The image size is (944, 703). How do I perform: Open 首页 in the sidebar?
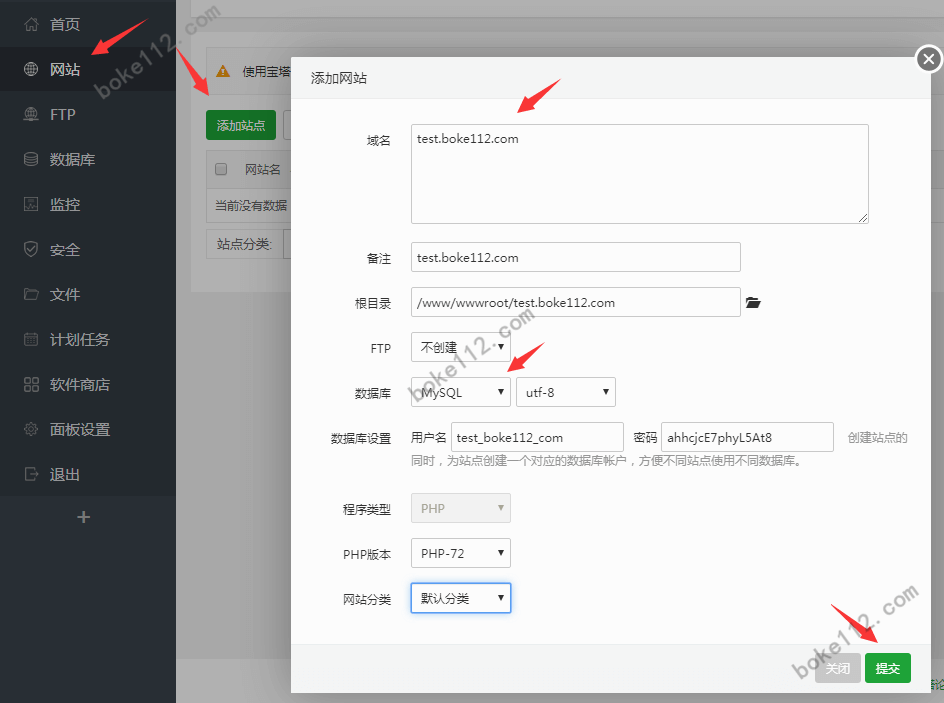[88, 24]
